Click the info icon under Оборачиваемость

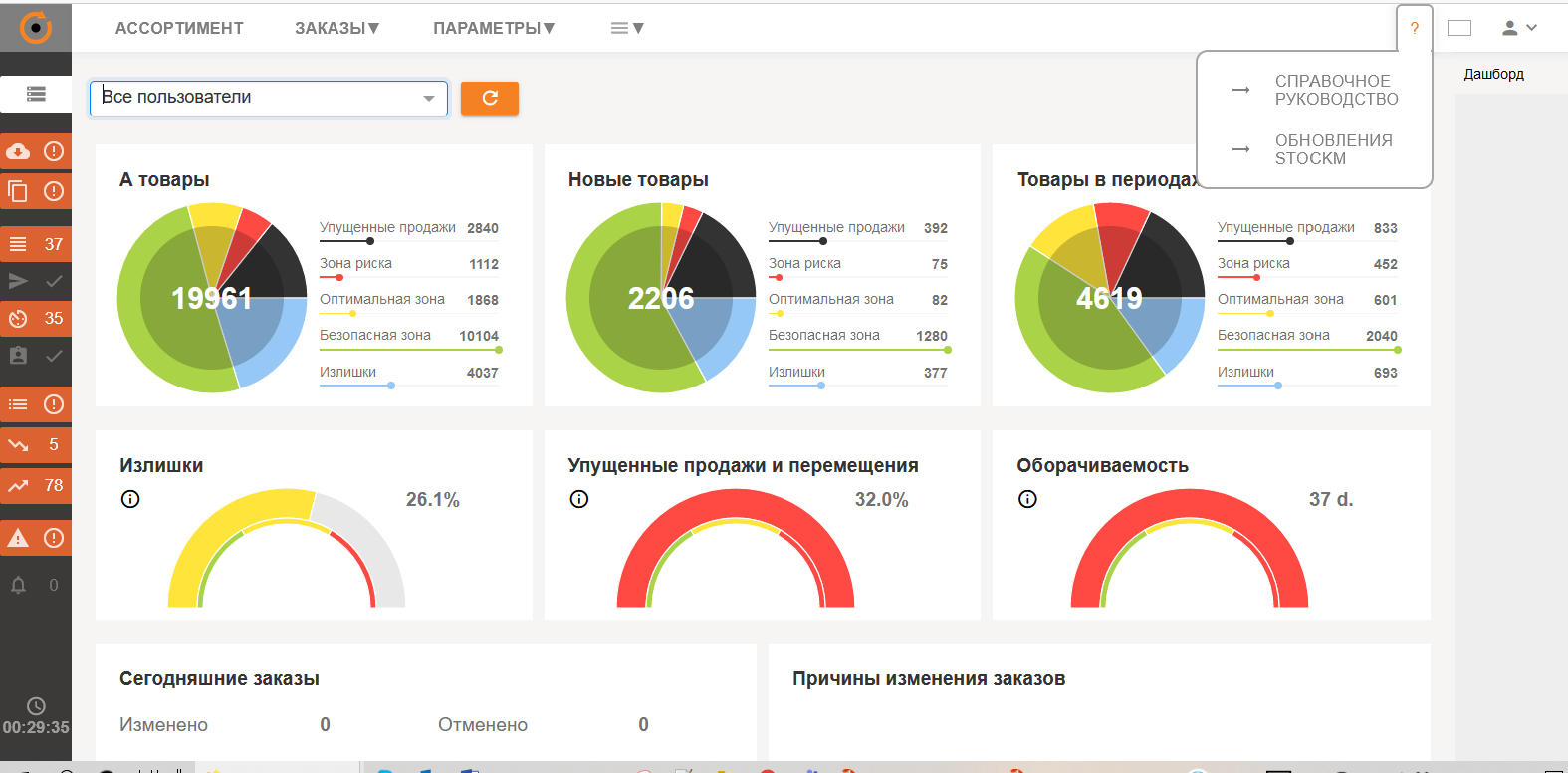pyautogui.click(x=1027, y=499)
